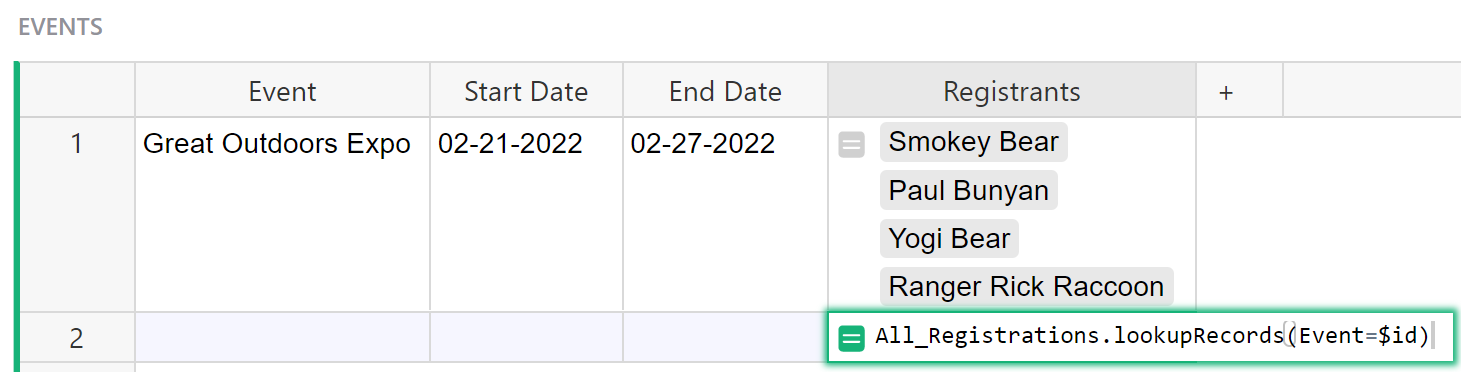Select the Registrants column header

pyautogui.click(x=1012, y=92)
